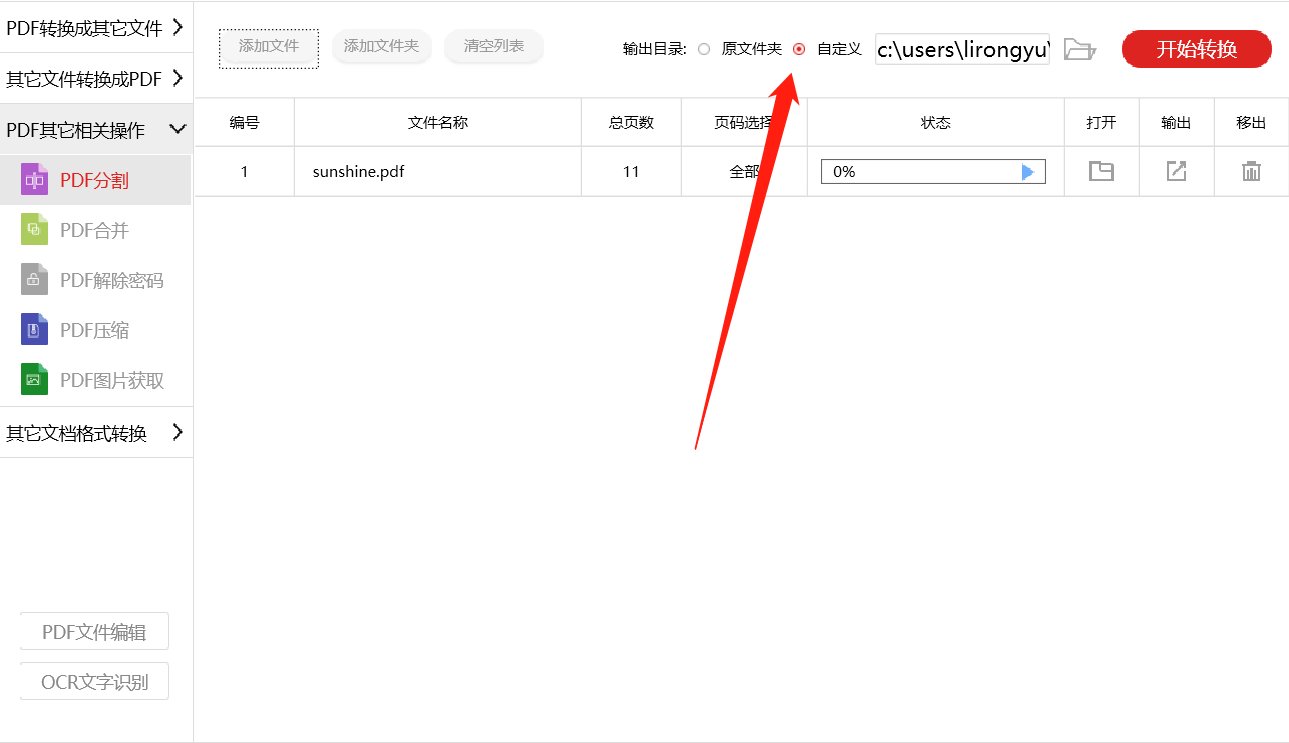Remove sunshine.pdf using the trash icon
Viewport: 1289px width, 743px height.
(x=1251, y=171)
